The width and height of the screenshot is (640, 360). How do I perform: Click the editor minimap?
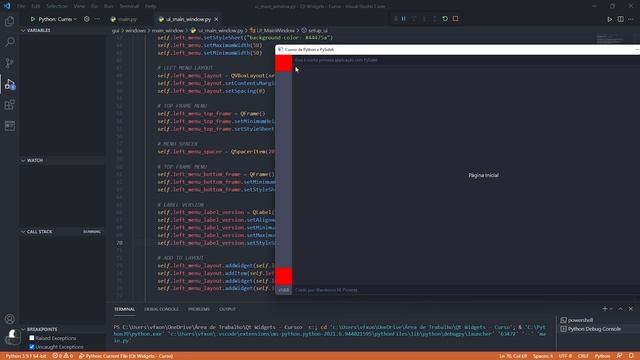pos(610,39)
